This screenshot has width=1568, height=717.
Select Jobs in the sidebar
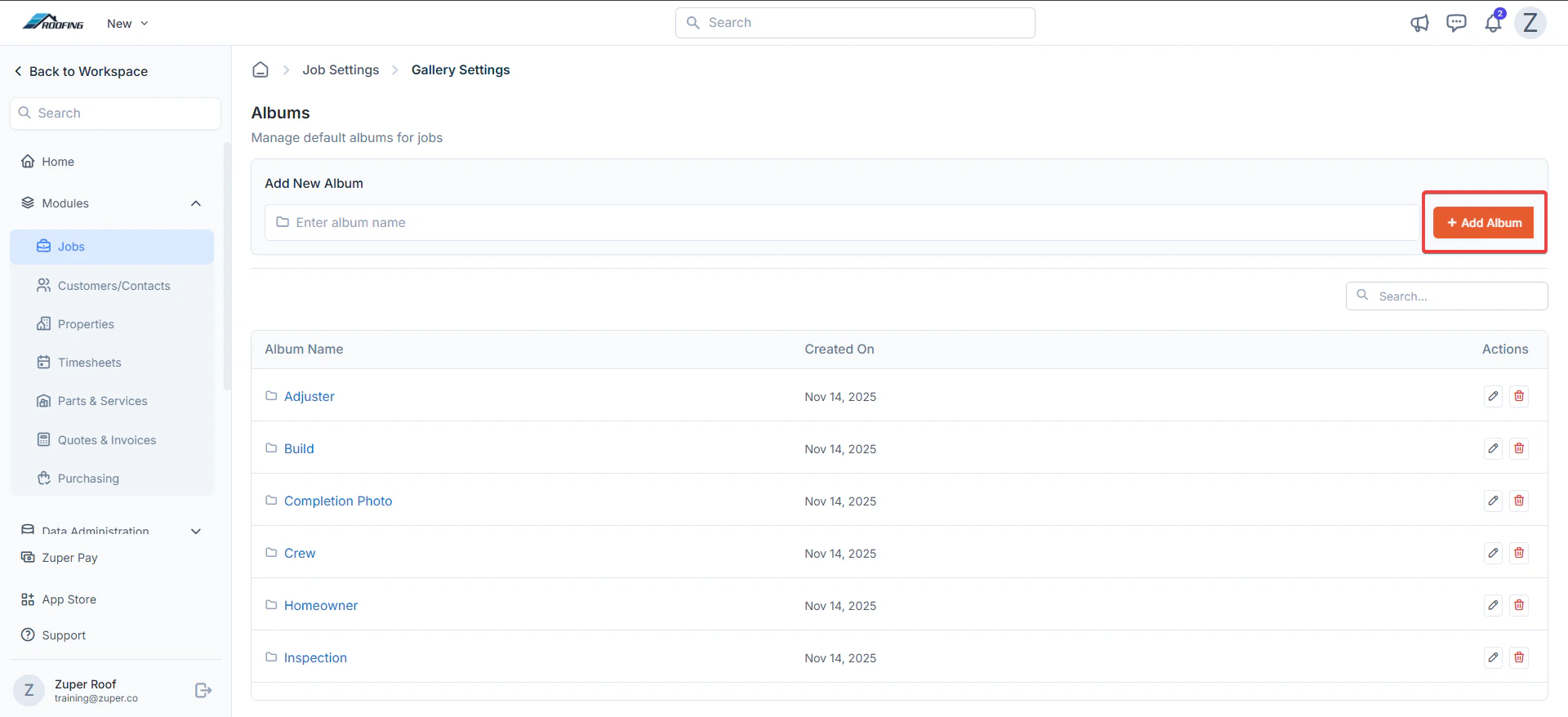click(x=112, y=247)
